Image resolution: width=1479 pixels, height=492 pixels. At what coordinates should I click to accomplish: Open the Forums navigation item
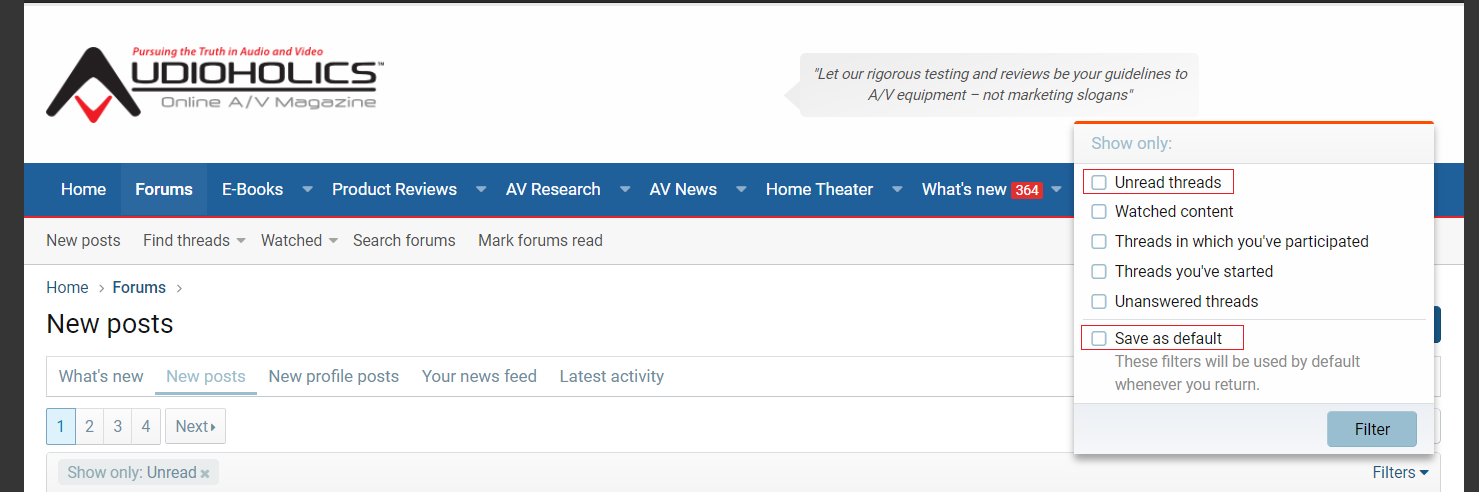164,190
